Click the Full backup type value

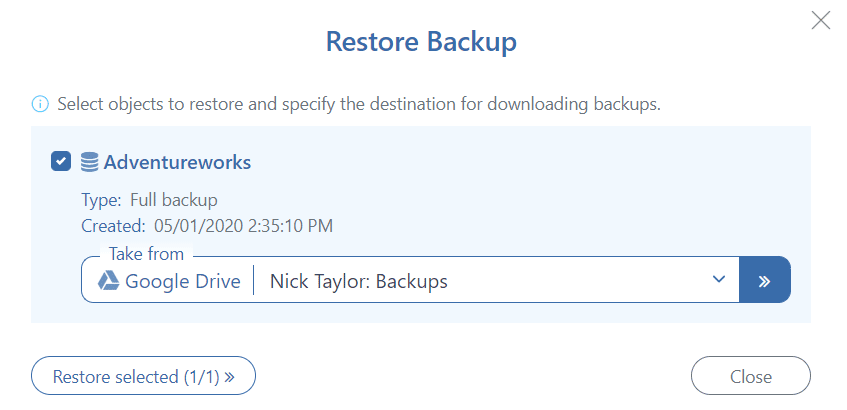pos(174,200)
